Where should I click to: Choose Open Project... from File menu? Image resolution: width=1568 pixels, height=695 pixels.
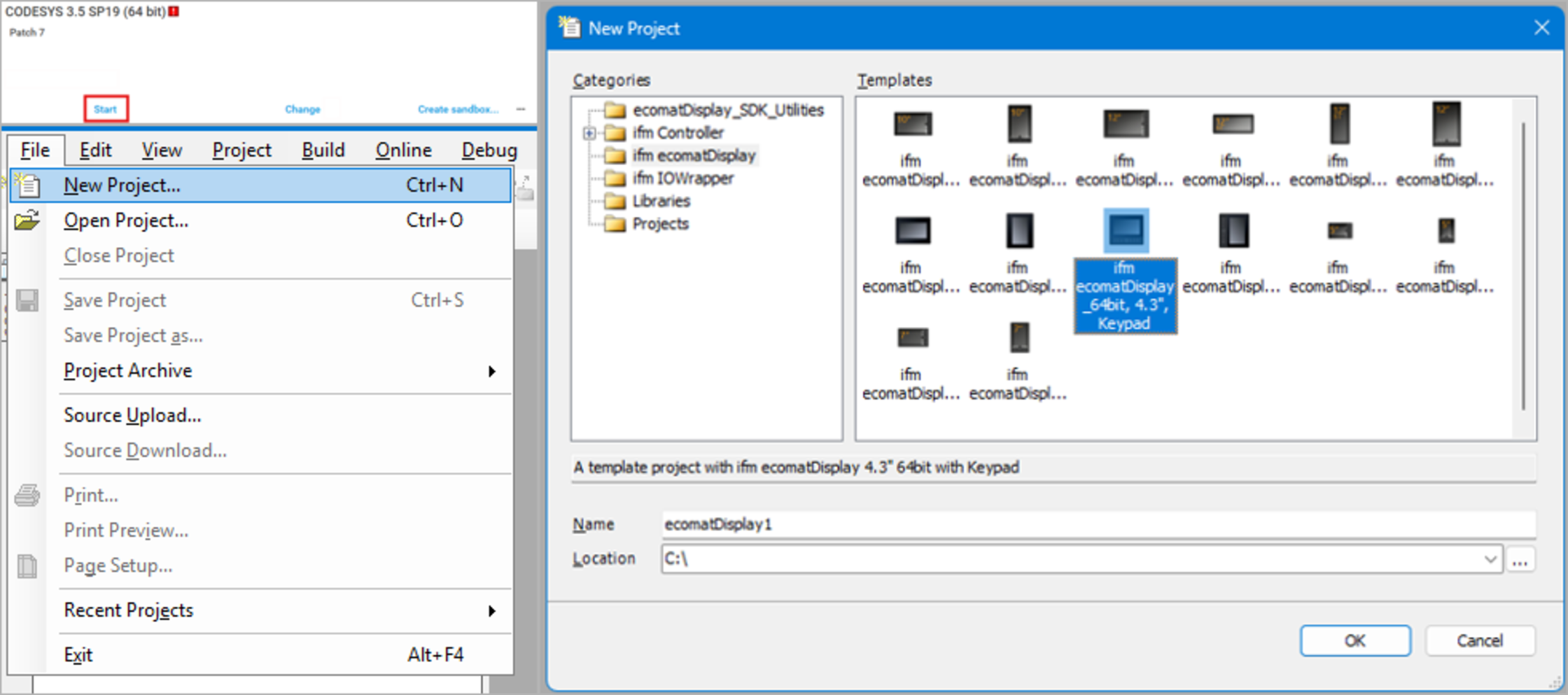point(261,220)
